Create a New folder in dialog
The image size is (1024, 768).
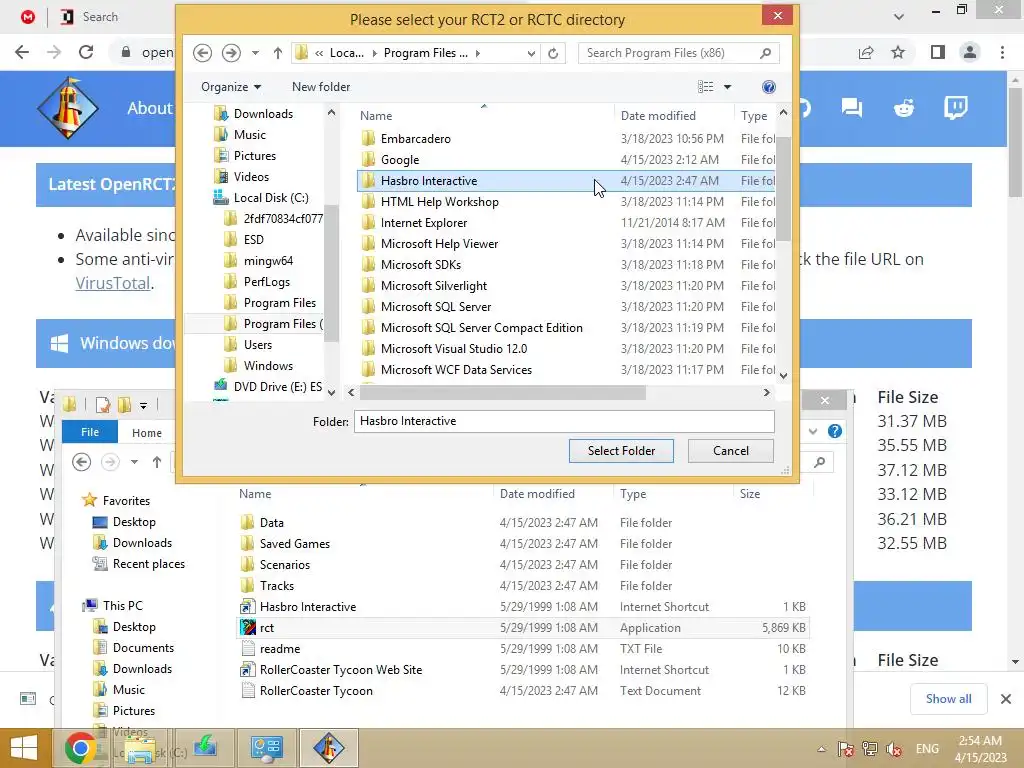tap(321, 87)
